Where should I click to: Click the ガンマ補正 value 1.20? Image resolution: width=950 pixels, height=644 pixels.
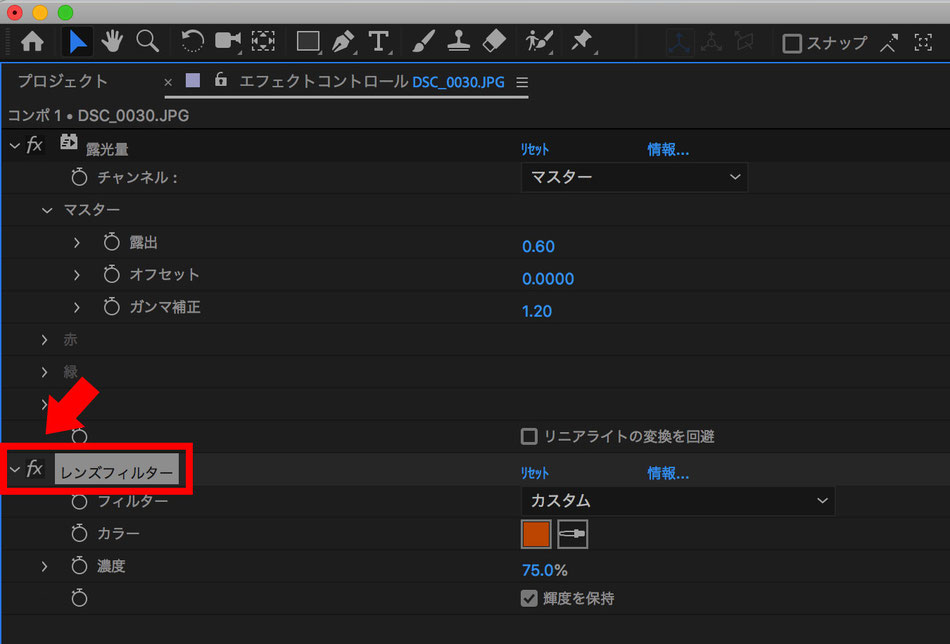[x=537, y=311]
